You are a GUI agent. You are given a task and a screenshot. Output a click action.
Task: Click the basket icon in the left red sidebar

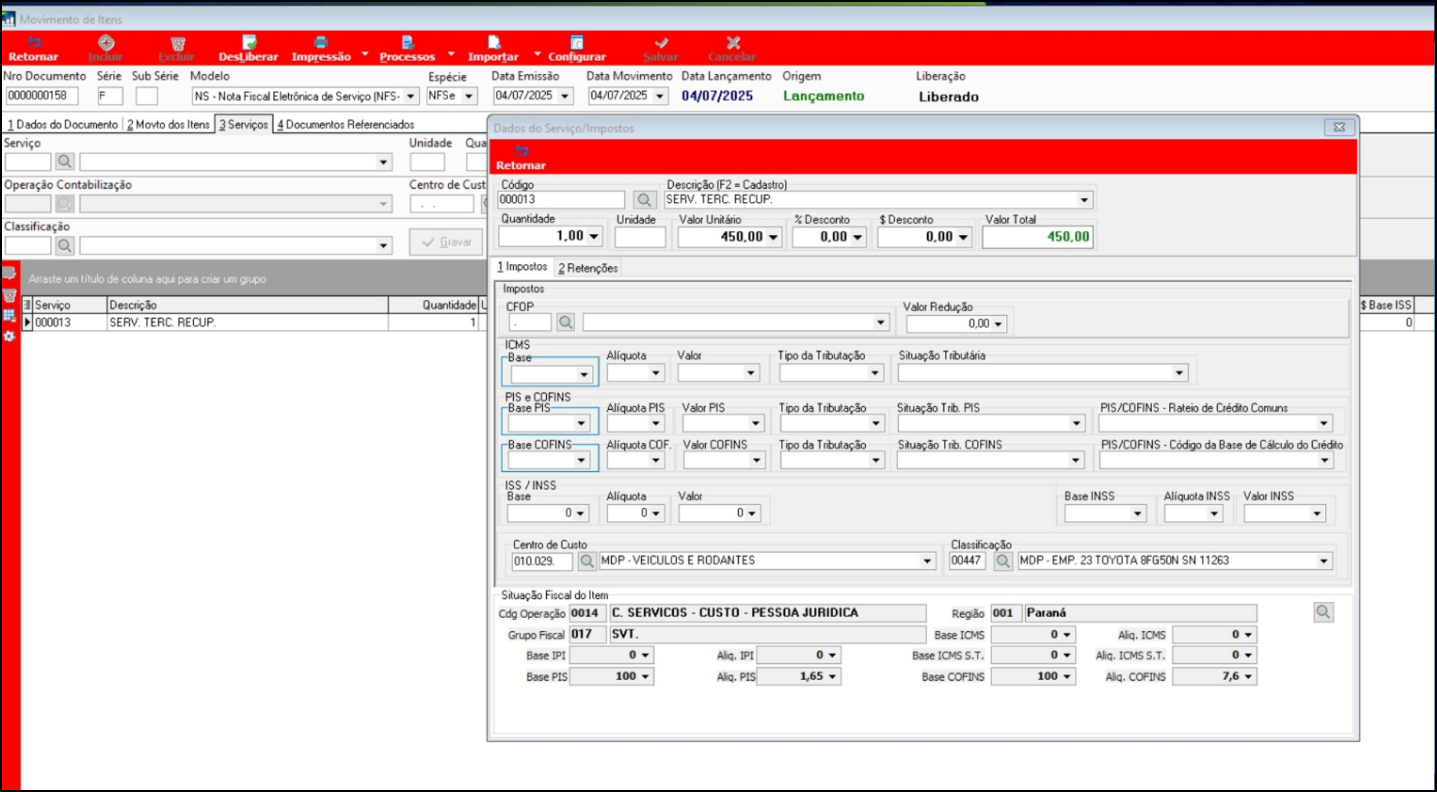coord(9,295)
